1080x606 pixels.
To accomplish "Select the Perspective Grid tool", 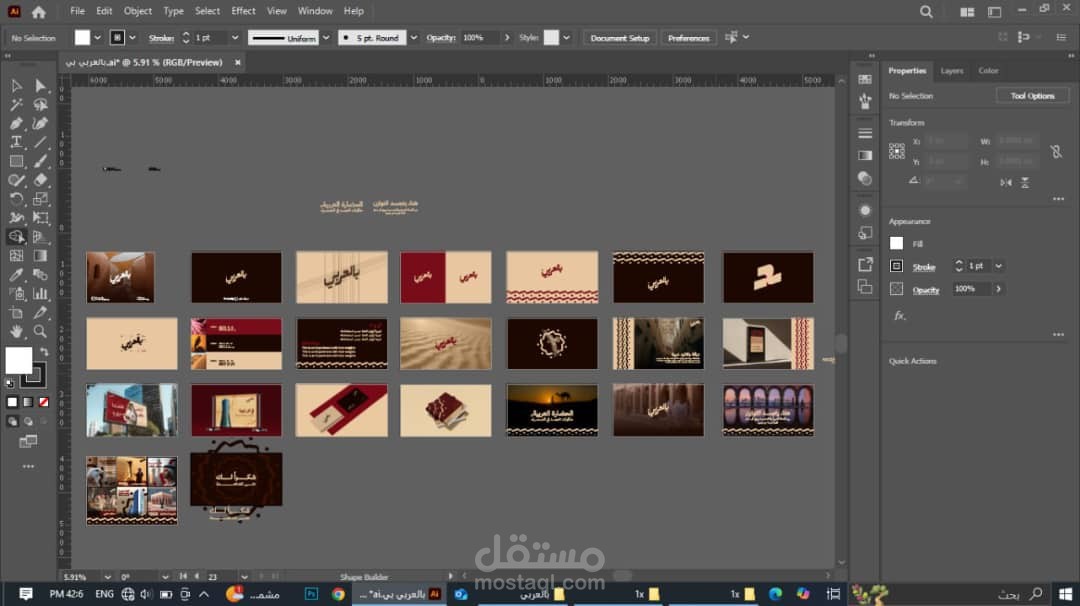I will click(x=41, y=236).
